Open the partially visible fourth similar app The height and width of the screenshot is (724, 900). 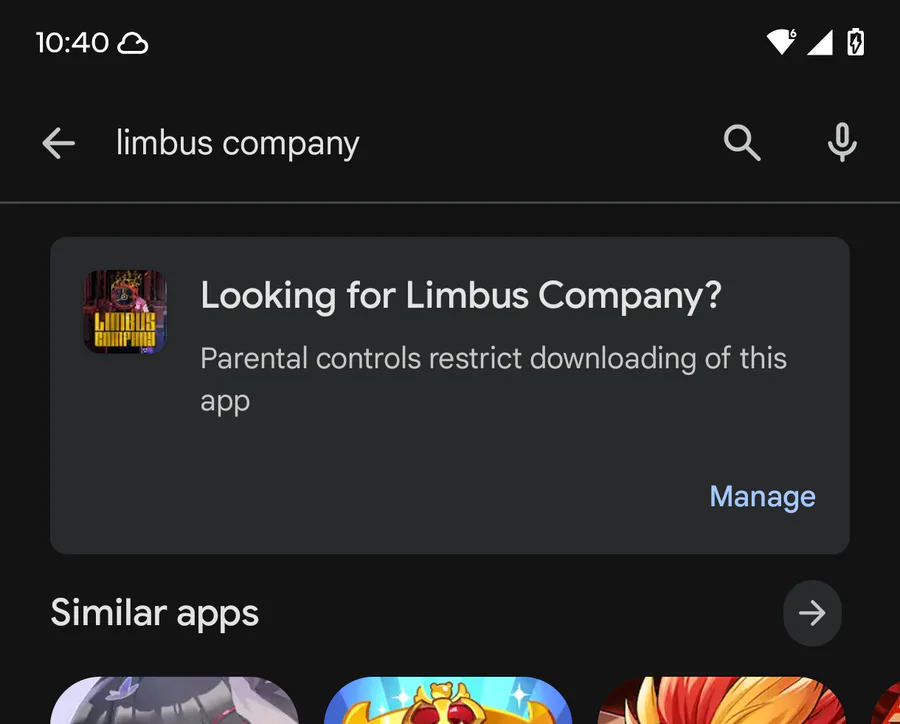[886, 703]
